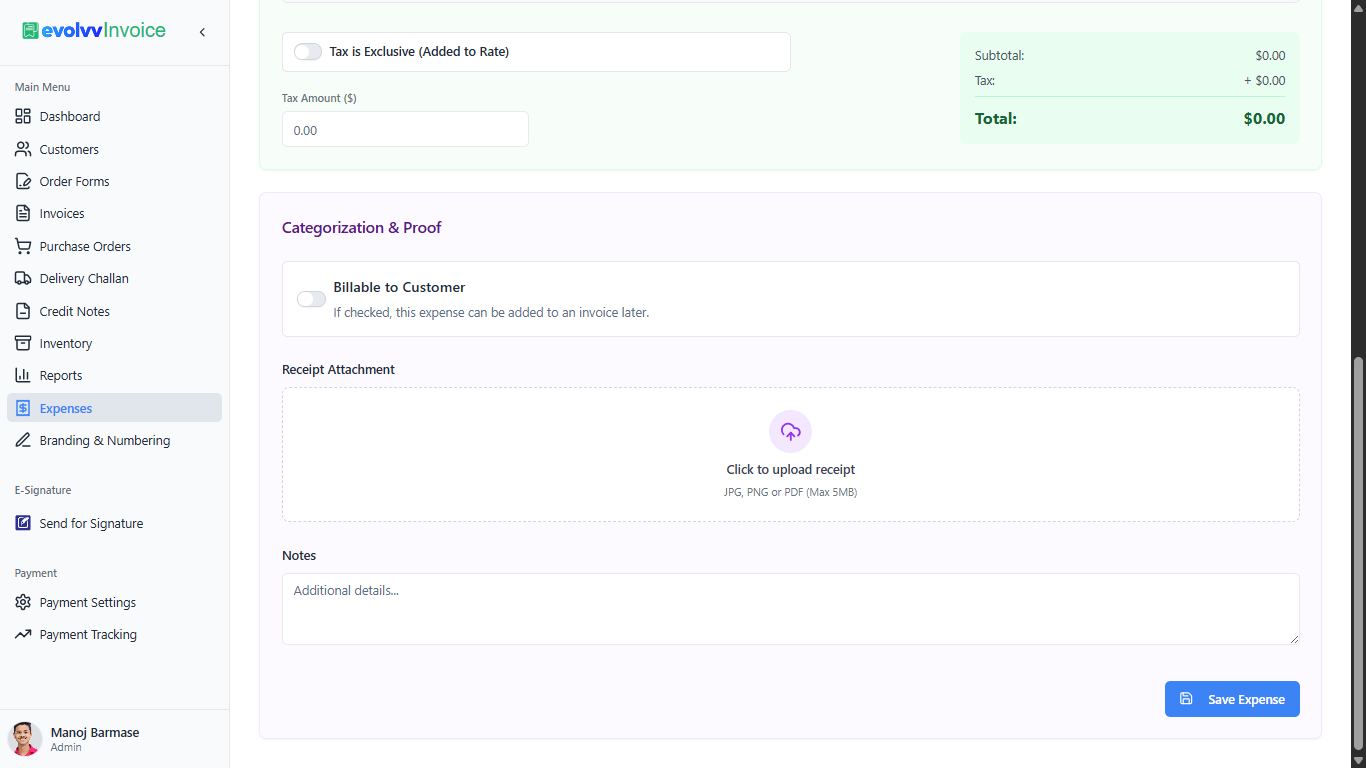The width and height of the screenshot is (1366, 768).
Task: Click the Payment Tracking trend icon
Action: [23, 634]
